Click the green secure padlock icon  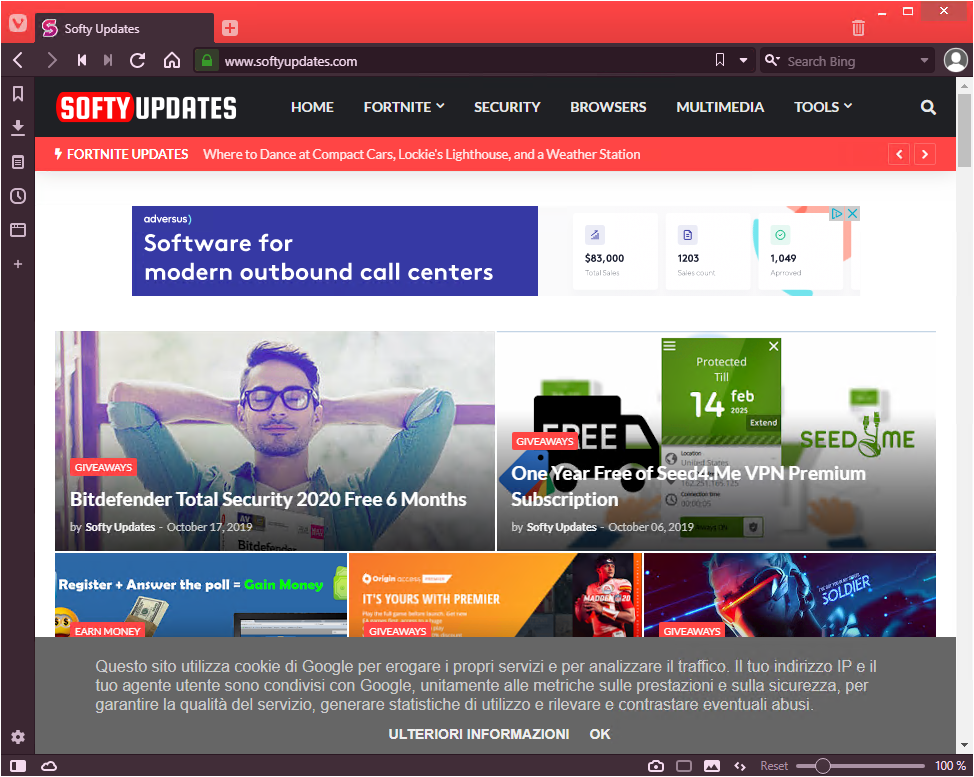[207, 60]
